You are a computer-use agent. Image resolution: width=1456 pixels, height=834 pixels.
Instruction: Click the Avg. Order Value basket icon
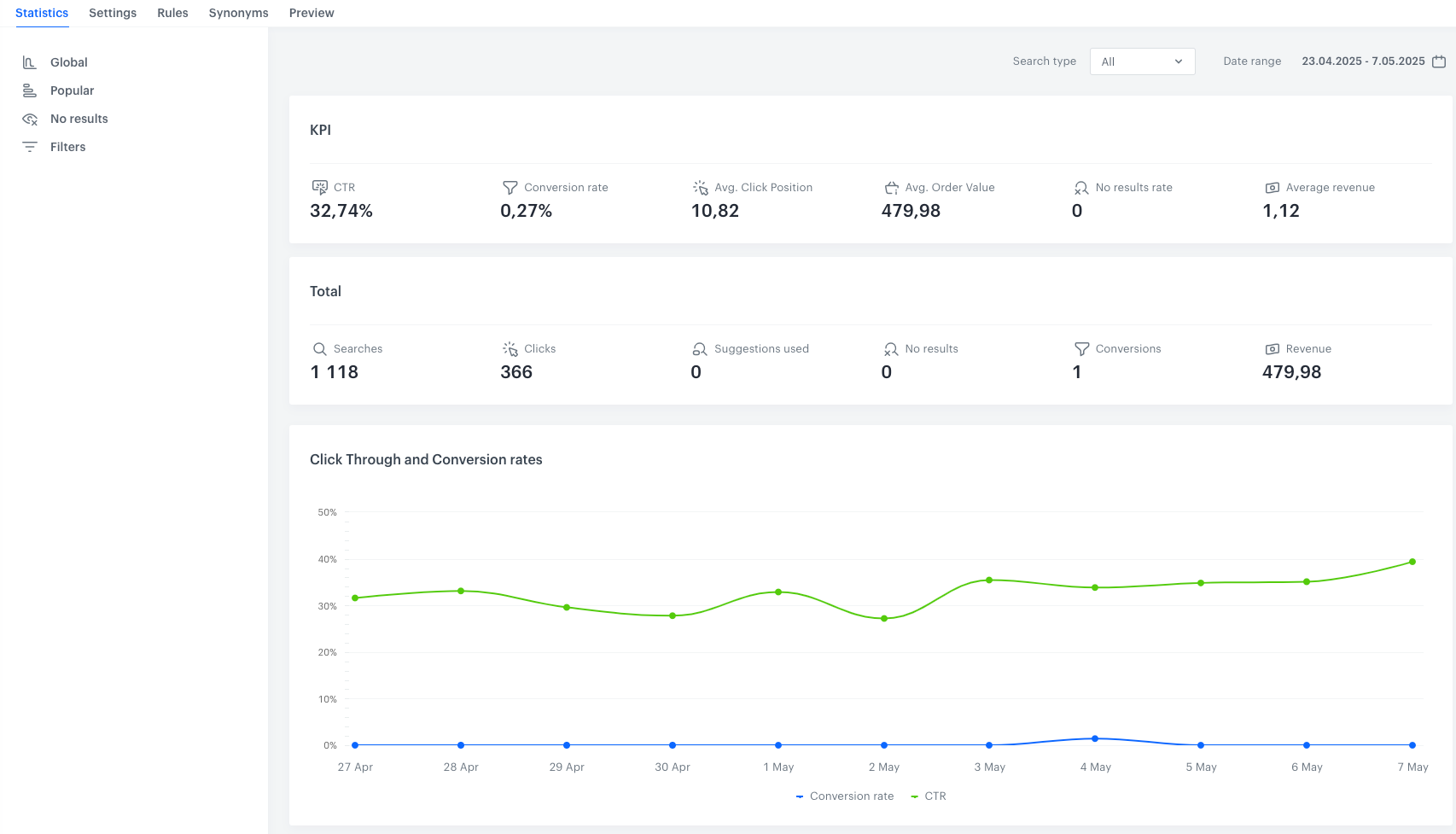[x=891, y=188]
